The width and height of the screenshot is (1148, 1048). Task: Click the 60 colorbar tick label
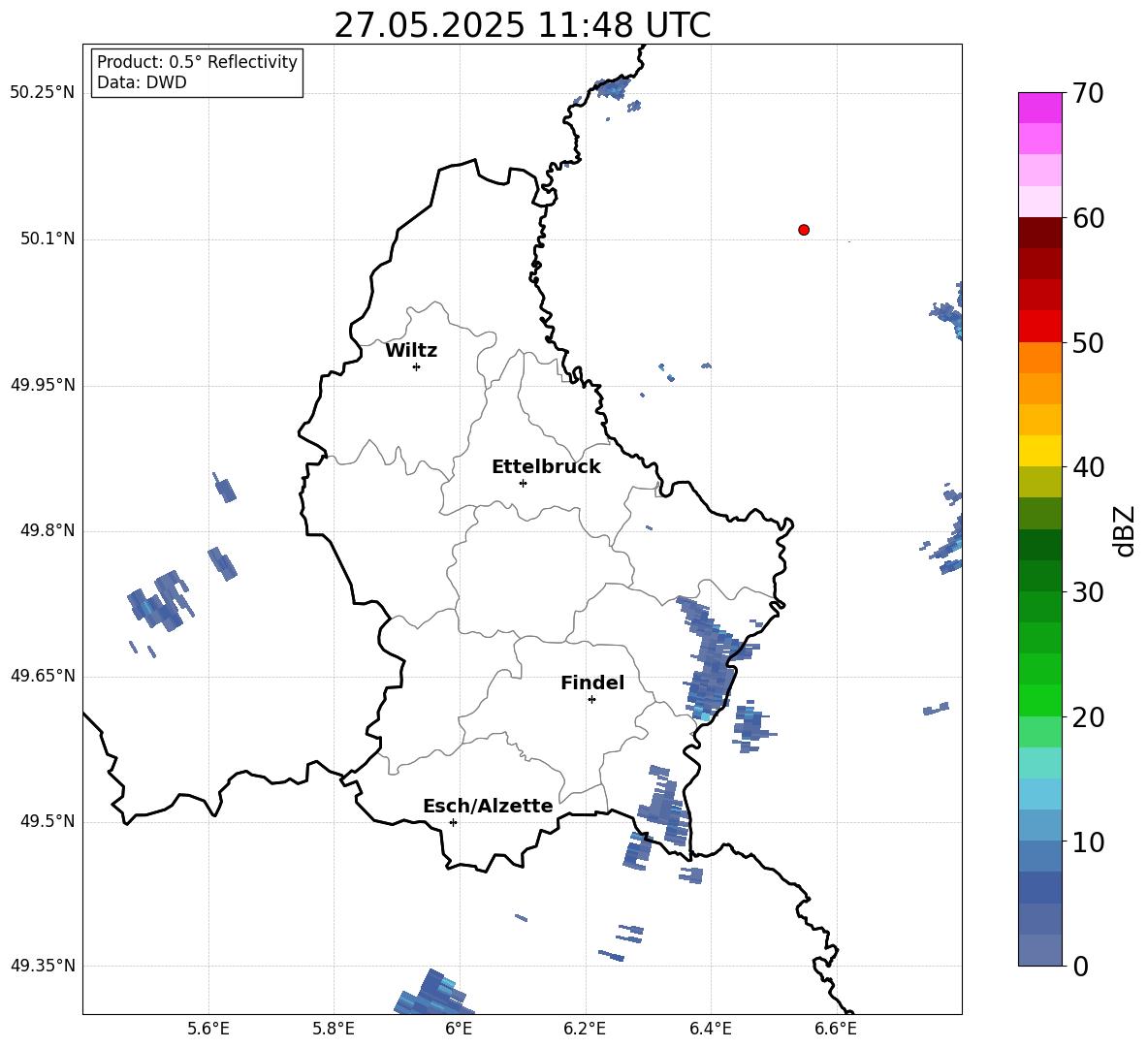[x=1089, y=218]
